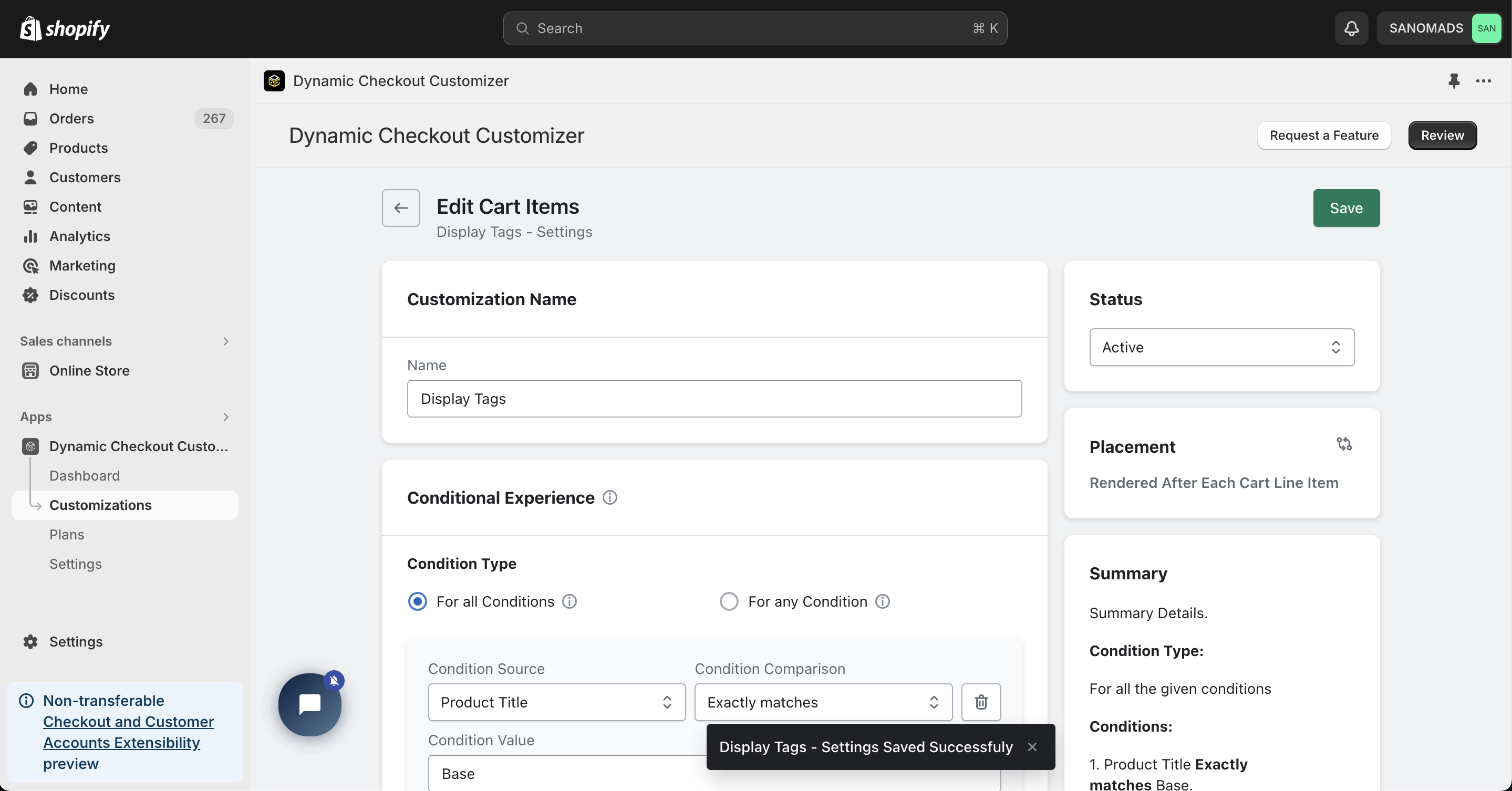This screenshot has width=1512, height=791.
Task: Open Orders in sidebar
Action: coord(125,119)
